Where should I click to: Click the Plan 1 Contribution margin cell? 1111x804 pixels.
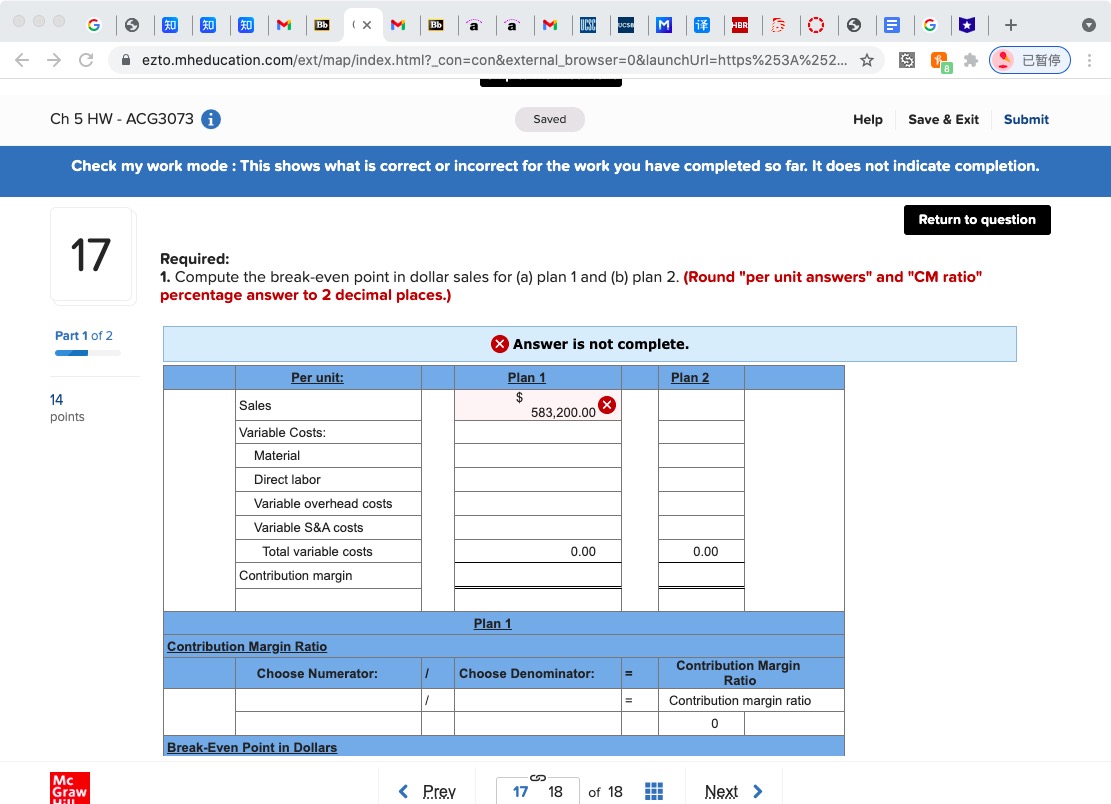click(538, 575)
